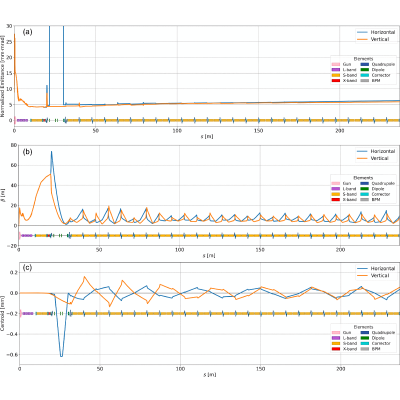Click the 'β [m]' y-axis label of panel (b)
Screen dimensions: 400x400
[3, 195]
